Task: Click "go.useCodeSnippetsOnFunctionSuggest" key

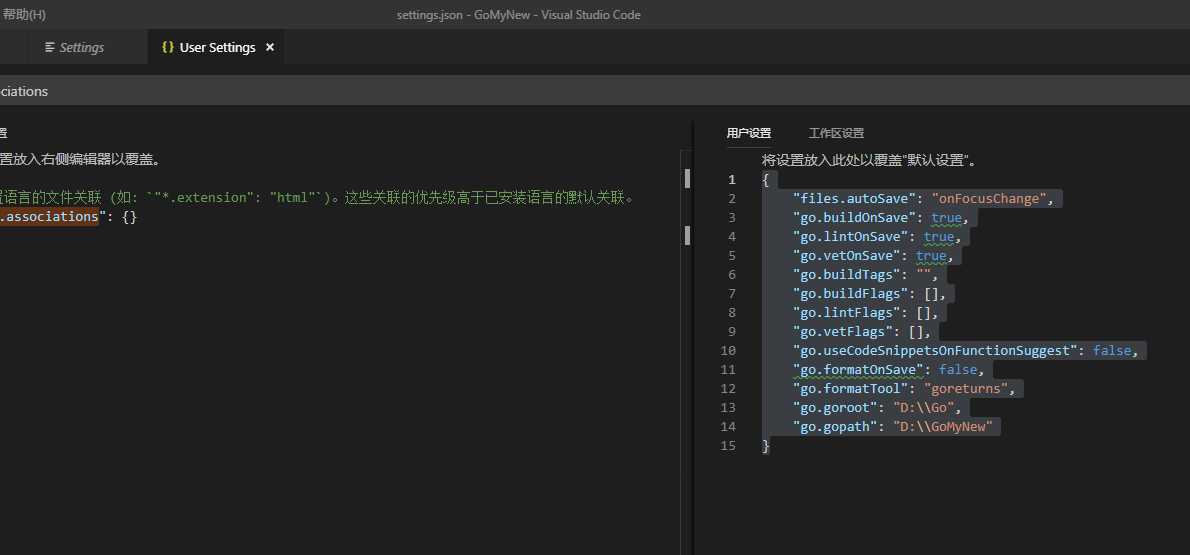Action: (x=938, y=351)
